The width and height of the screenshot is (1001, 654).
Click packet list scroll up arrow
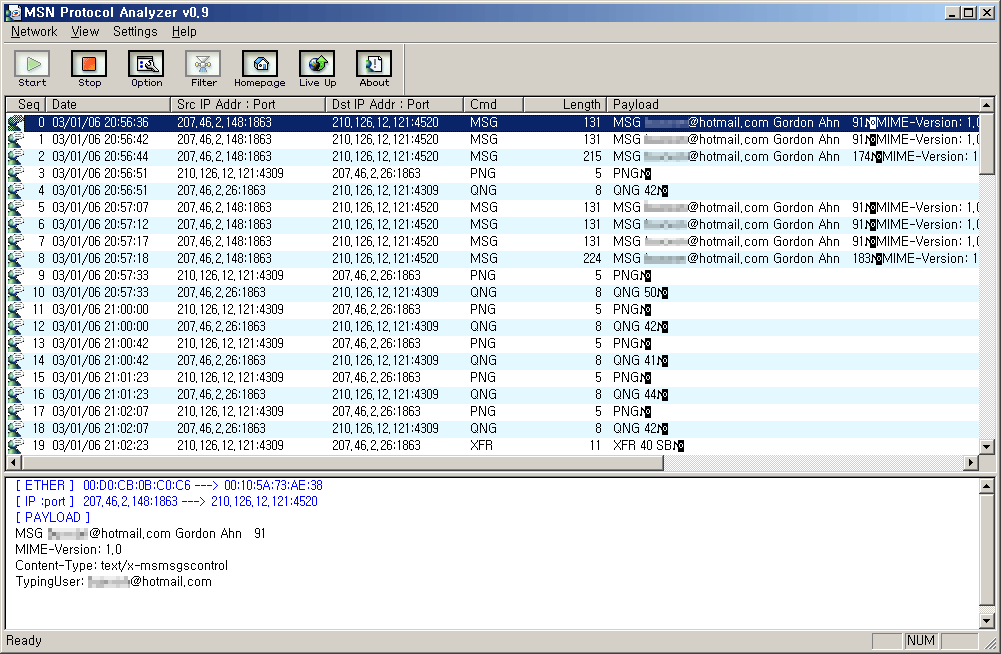[986, 104]
